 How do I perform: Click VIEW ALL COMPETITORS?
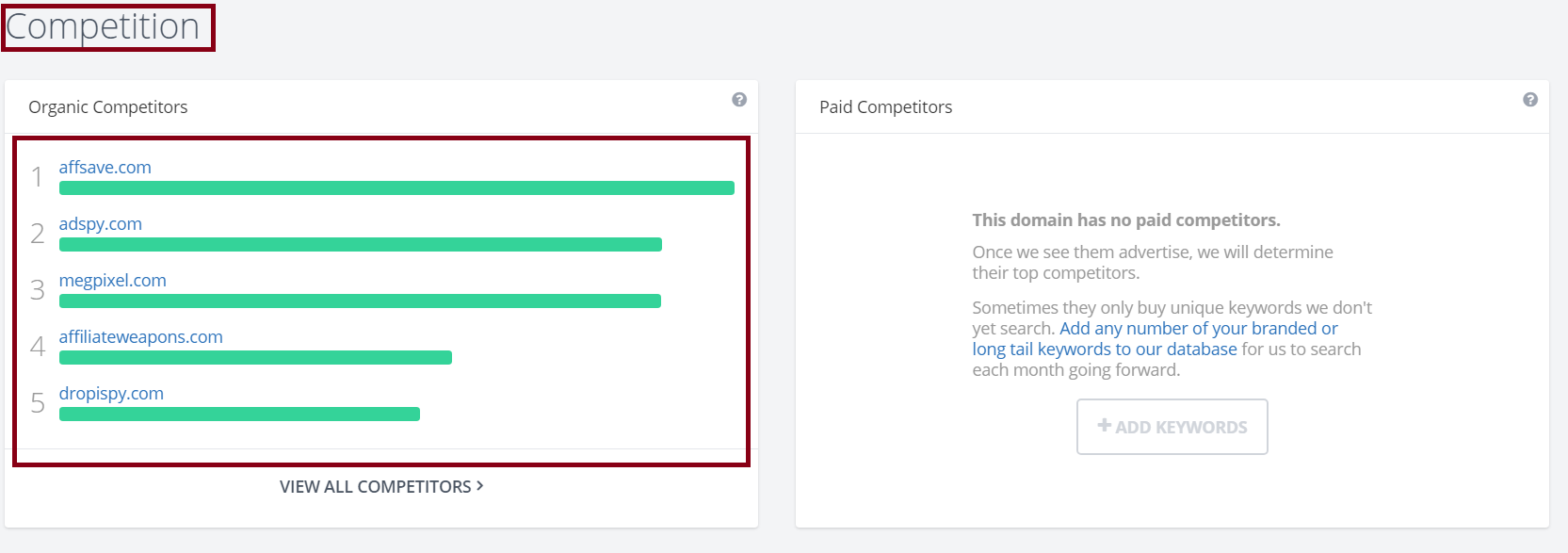[x=374, y=486]
